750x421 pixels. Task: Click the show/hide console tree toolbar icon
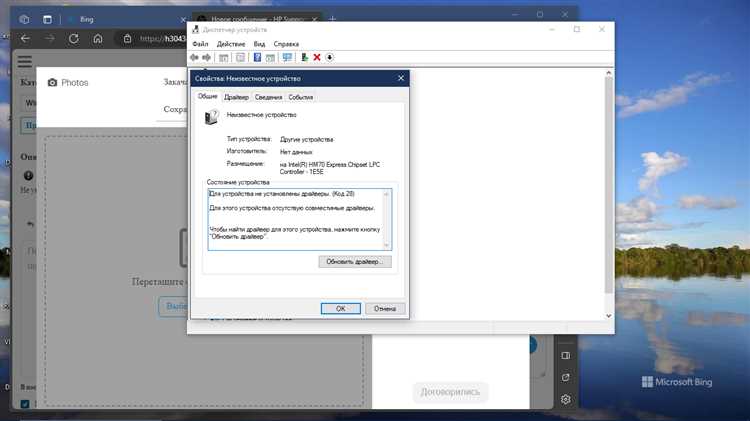223,57
